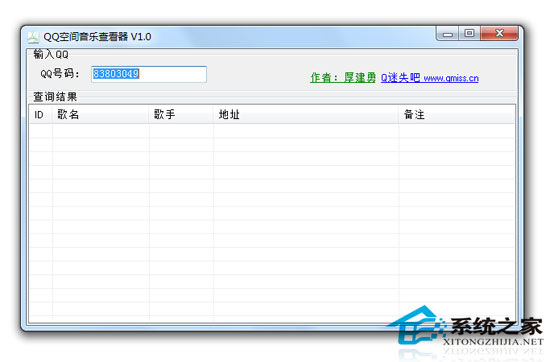Viewport: 550px width, 362px height.
Task: Close the QQ空间音乐查看器 window
Action: coord(499,34)
